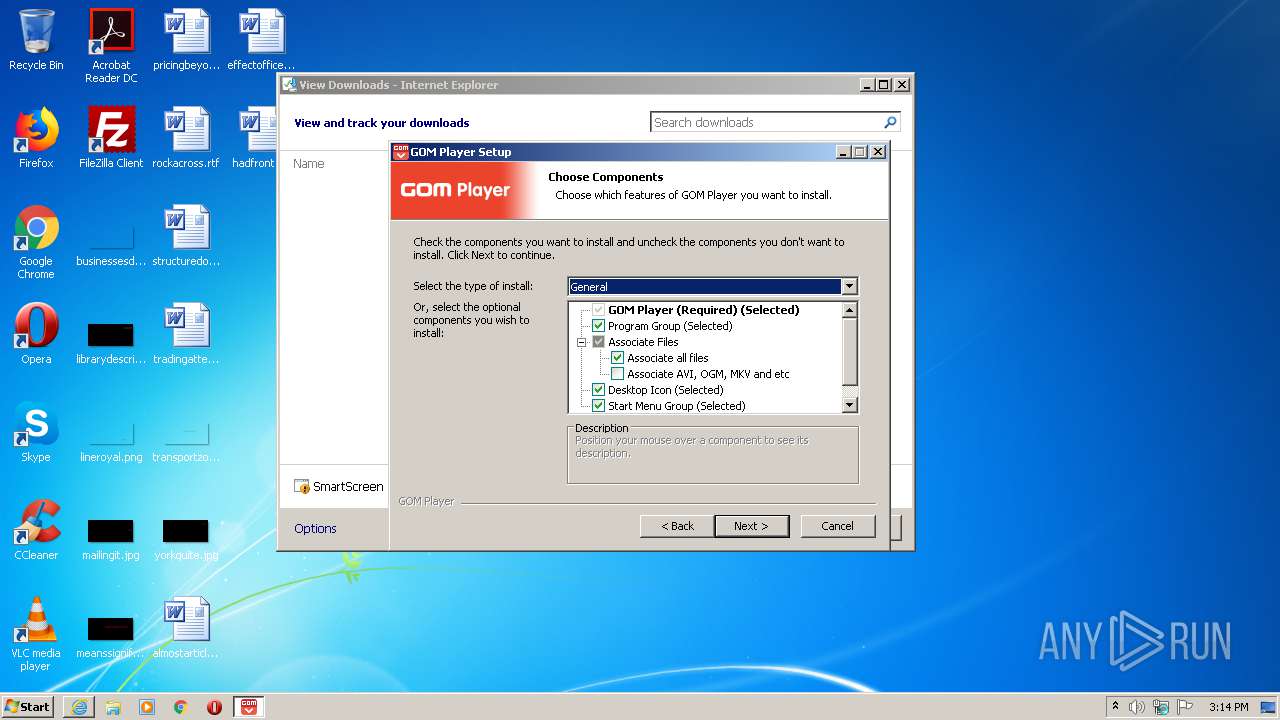This screenshot has width=1280, height=720.
Task: Select the effectoffice... Word document icon
Action: pyautogui.click(x=261, y=40)
